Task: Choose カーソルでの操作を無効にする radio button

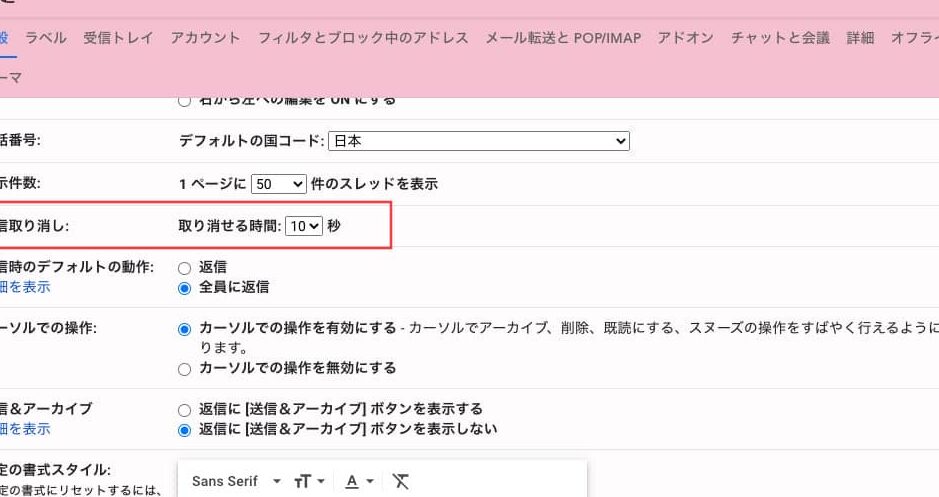Action: coord(184,369)
